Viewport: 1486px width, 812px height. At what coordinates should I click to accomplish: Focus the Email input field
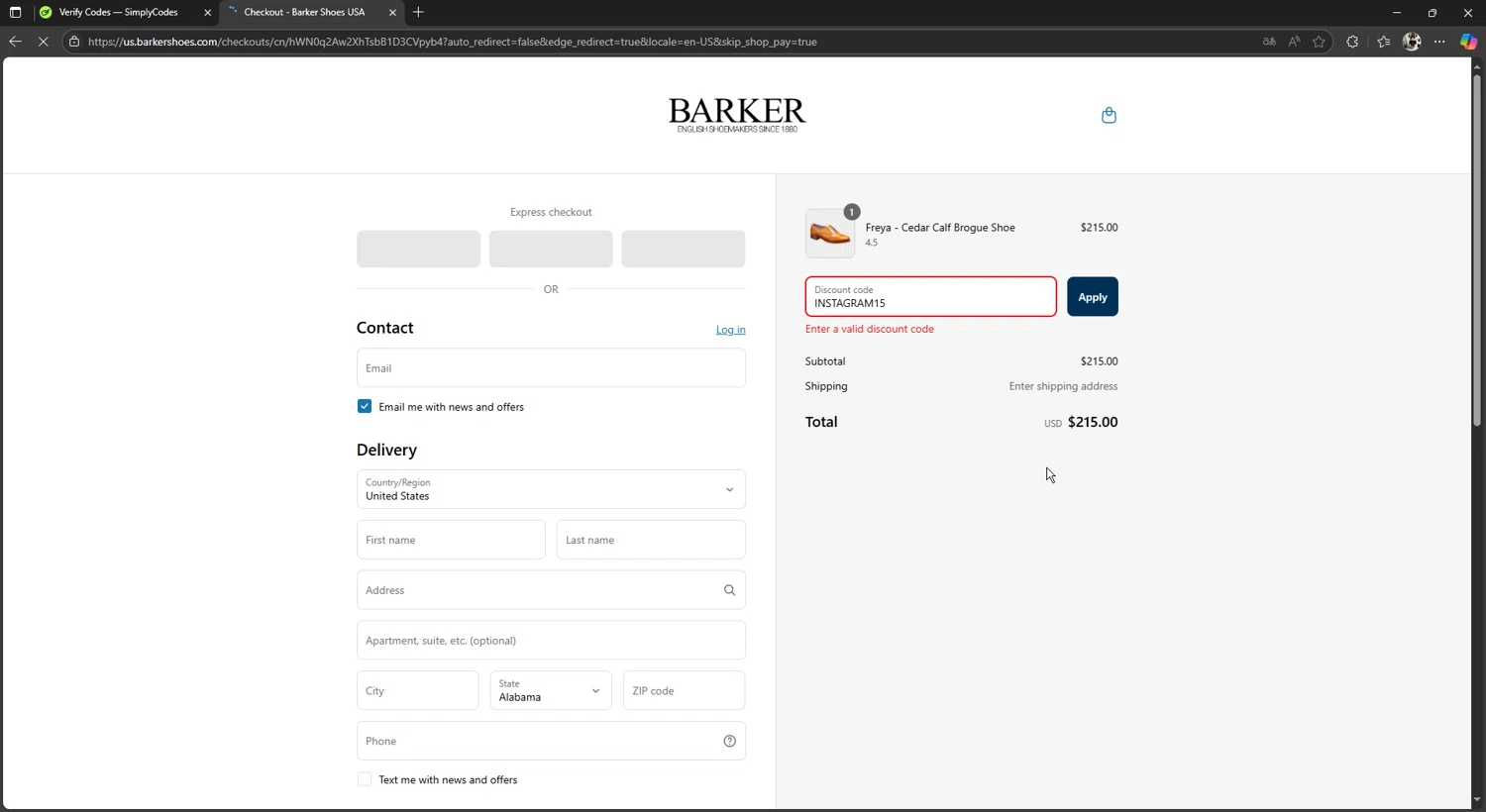tap(551, 367)
